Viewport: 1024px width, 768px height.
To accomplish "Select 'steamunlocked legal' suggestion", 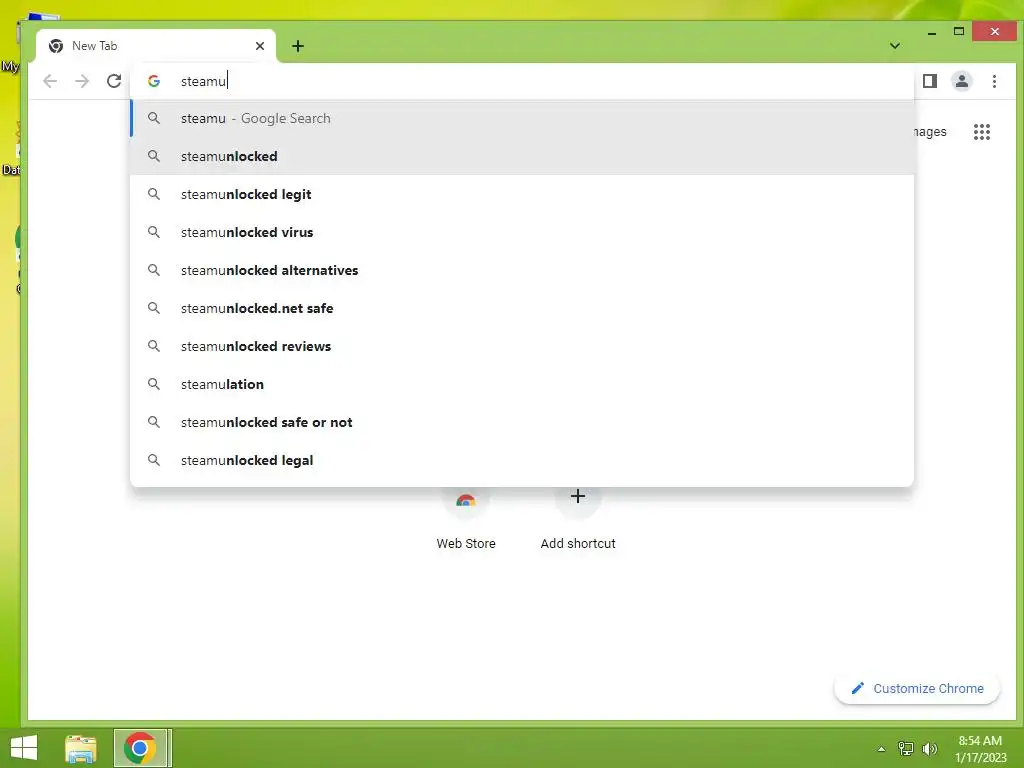I will pyautogui.click(x=522, y=460).
